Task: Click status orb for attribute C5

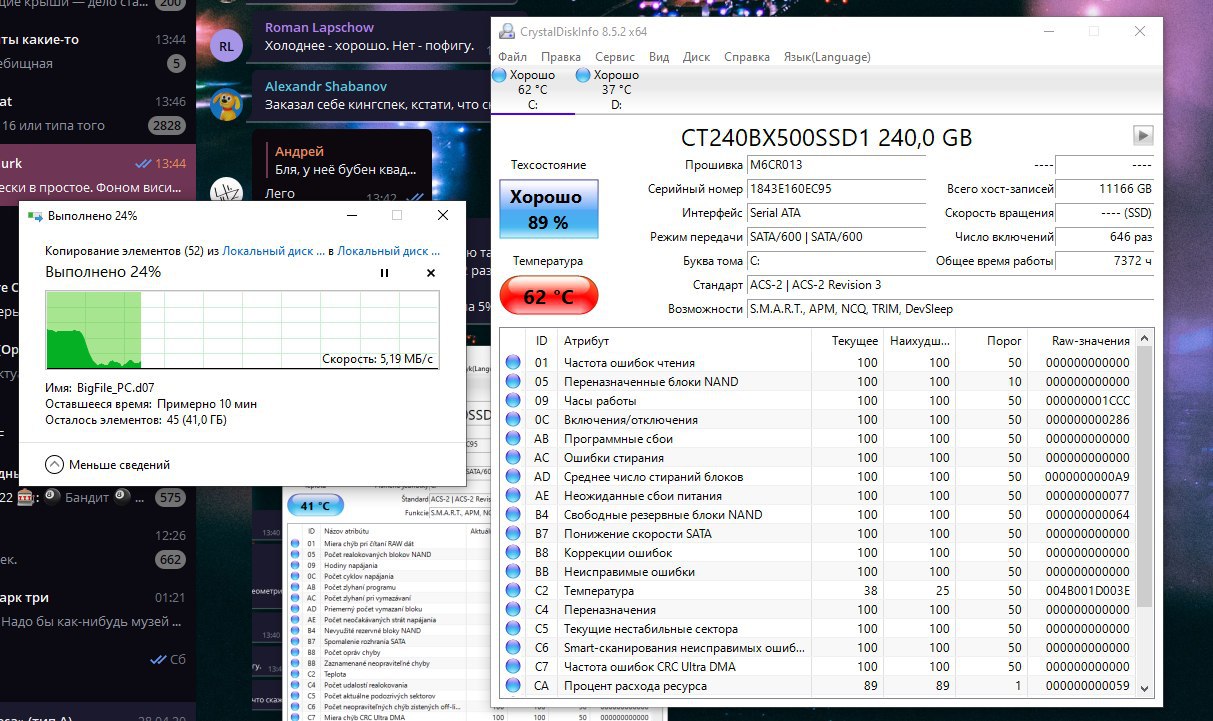Action: pyautogui.click(x=513, y=629)
